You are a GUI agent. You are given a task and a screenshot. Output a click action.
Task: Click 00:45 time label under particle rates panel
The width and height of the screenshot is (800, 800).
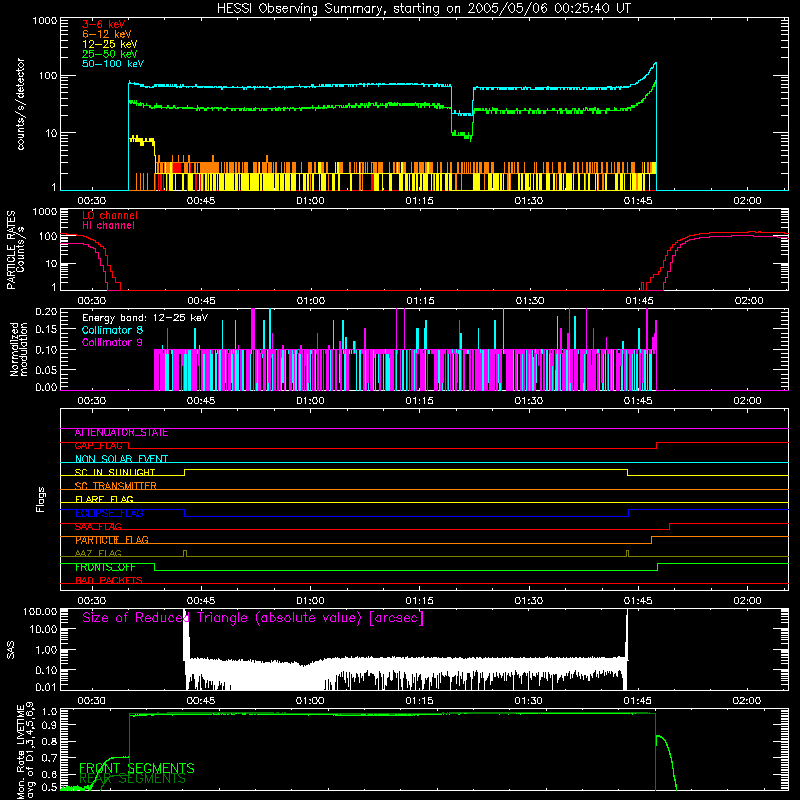coord(201,301)
